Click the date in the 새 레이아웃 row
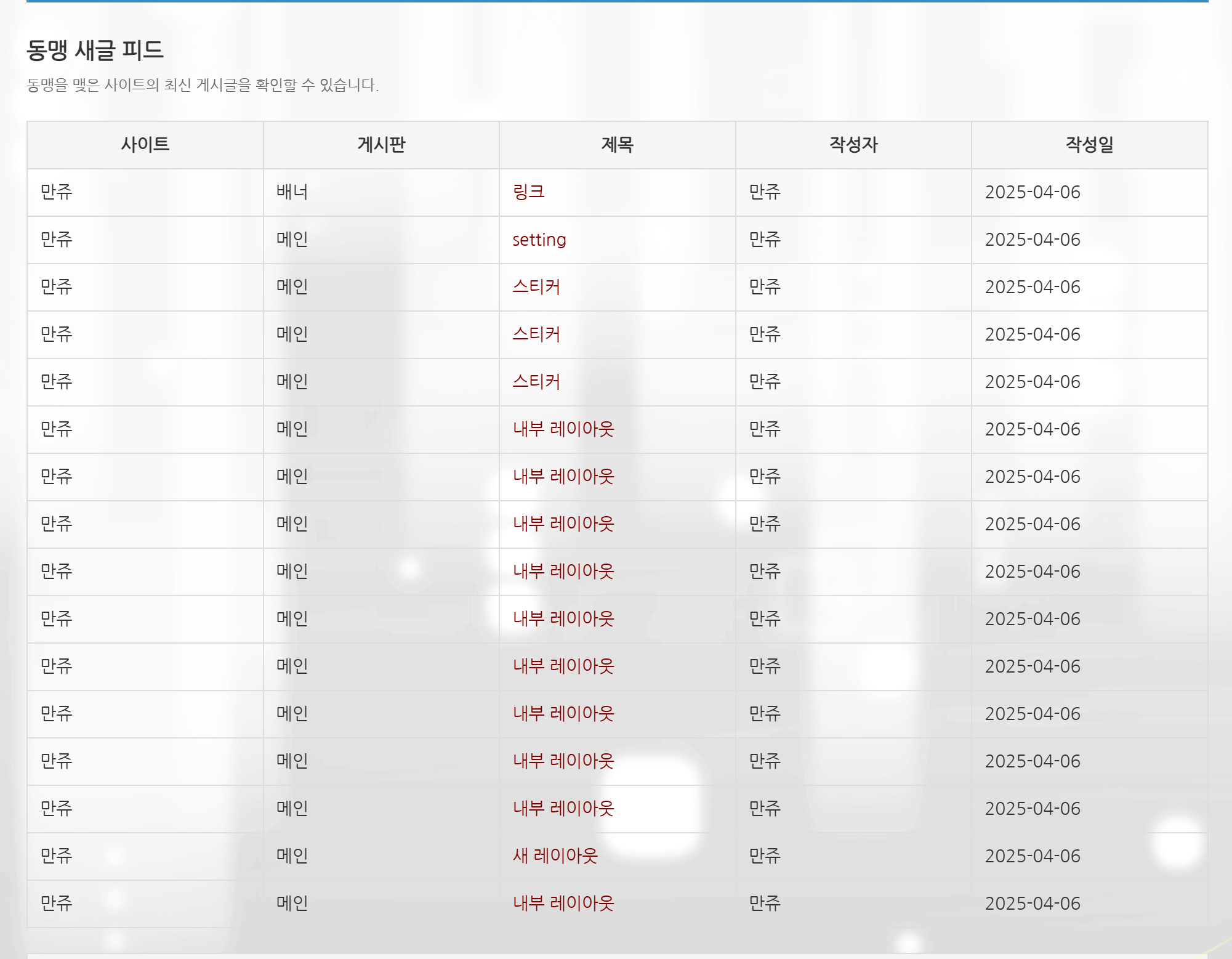 pyautogui.click(x=1033, y=856)
